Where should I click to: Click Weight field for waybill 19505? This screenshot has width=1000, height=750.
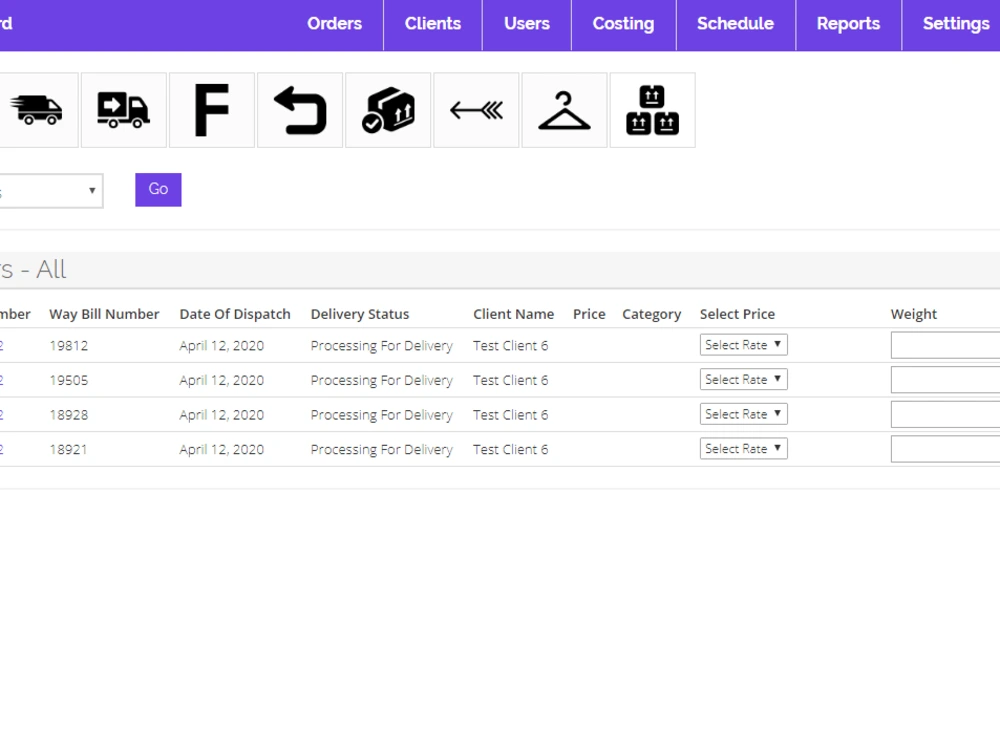pos(945,380)
